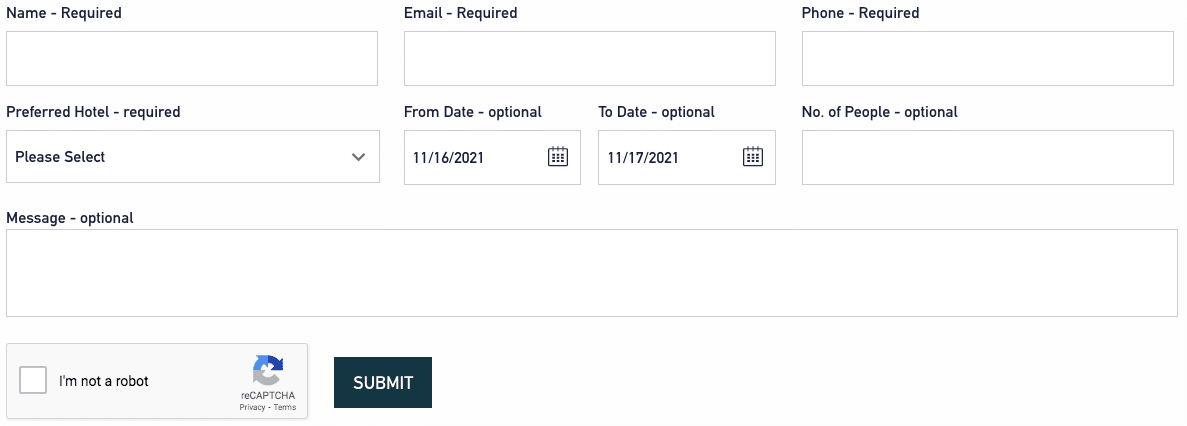Click the Preferred Hotel - required label
This screenshot has width=1187, height=426.
[93, 112]
